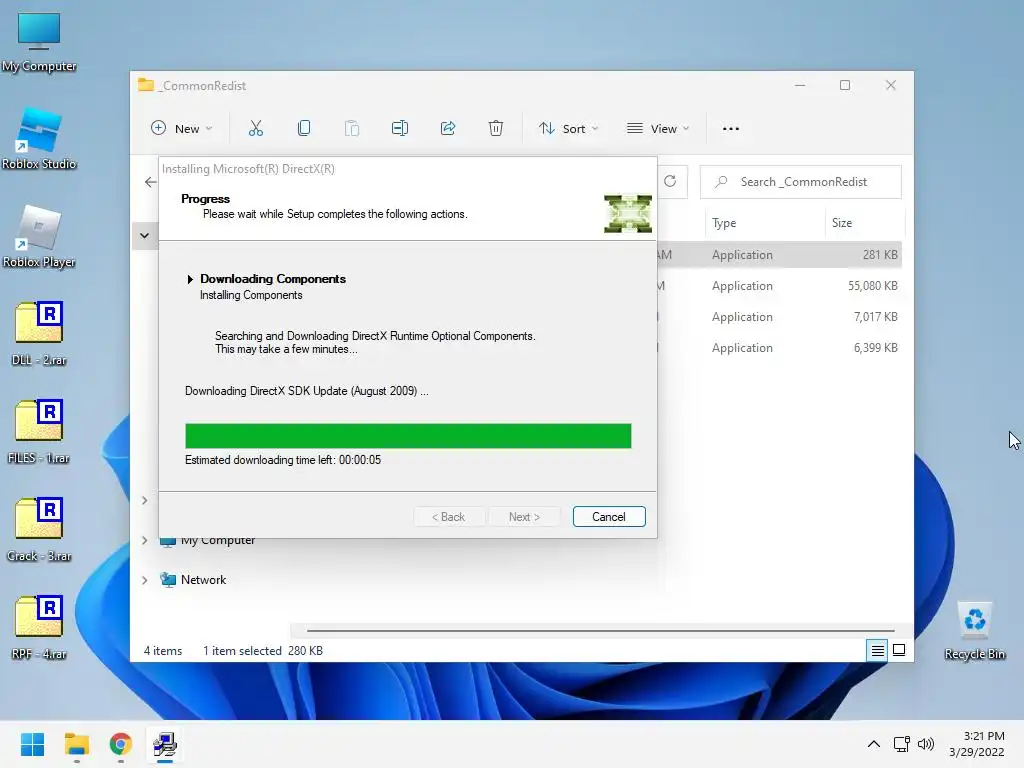Image resolution: width=1024 pixels, height=768 pixels.
Task: Click the < Back button in setup
Action: [449, 517]
